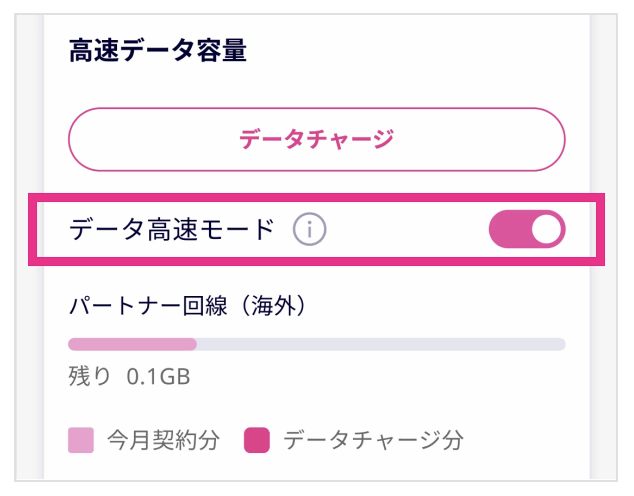Click the 残り 0.1GB remaining text
Image resolution: width=634 pixels, height=496 pixels.
pos(129,376)
